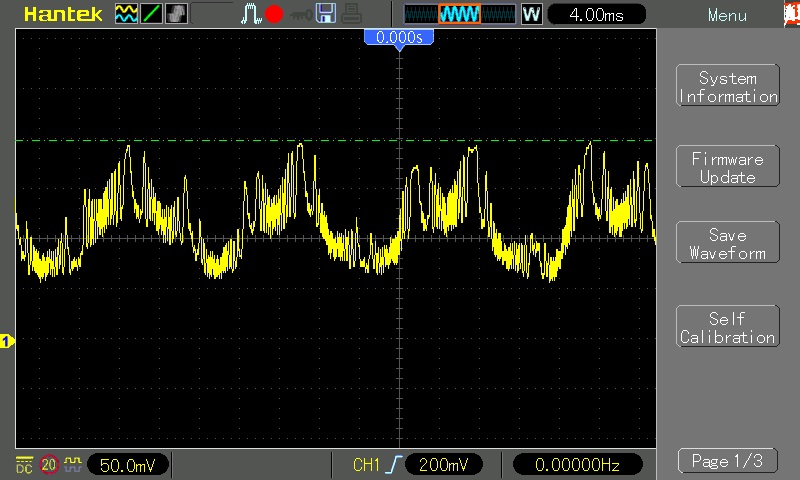Screen dimensions: 800x480
Task: Click the waveform memory overview bar
Action: (x=460, y=14)
